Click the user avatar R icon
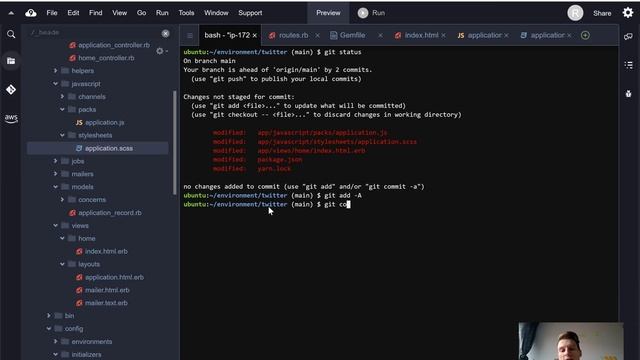 [x=575, y=13]
